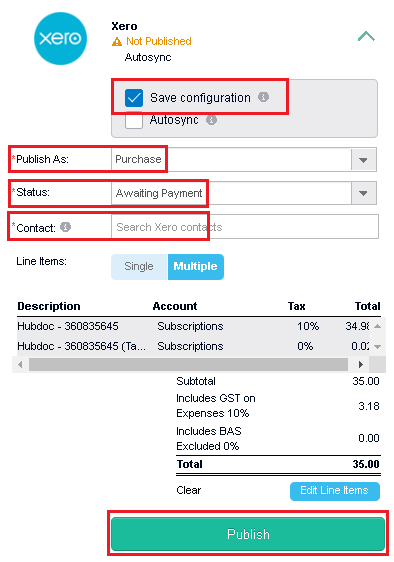This screenshot has width=394, height=562.
Task: Focus the Search Xero contacts field
Action: coord(245,227)
